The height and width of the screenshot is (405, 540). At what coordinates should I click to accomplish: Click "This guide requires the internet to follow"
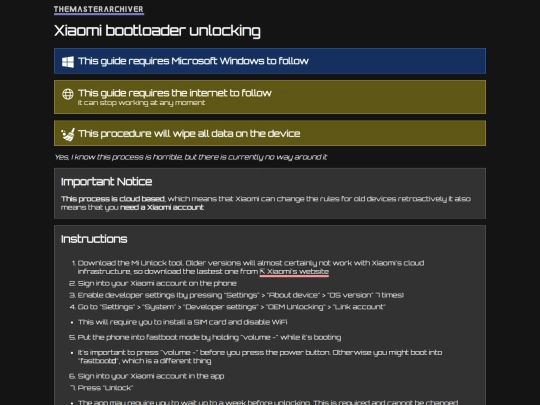[x=175, y=93]
